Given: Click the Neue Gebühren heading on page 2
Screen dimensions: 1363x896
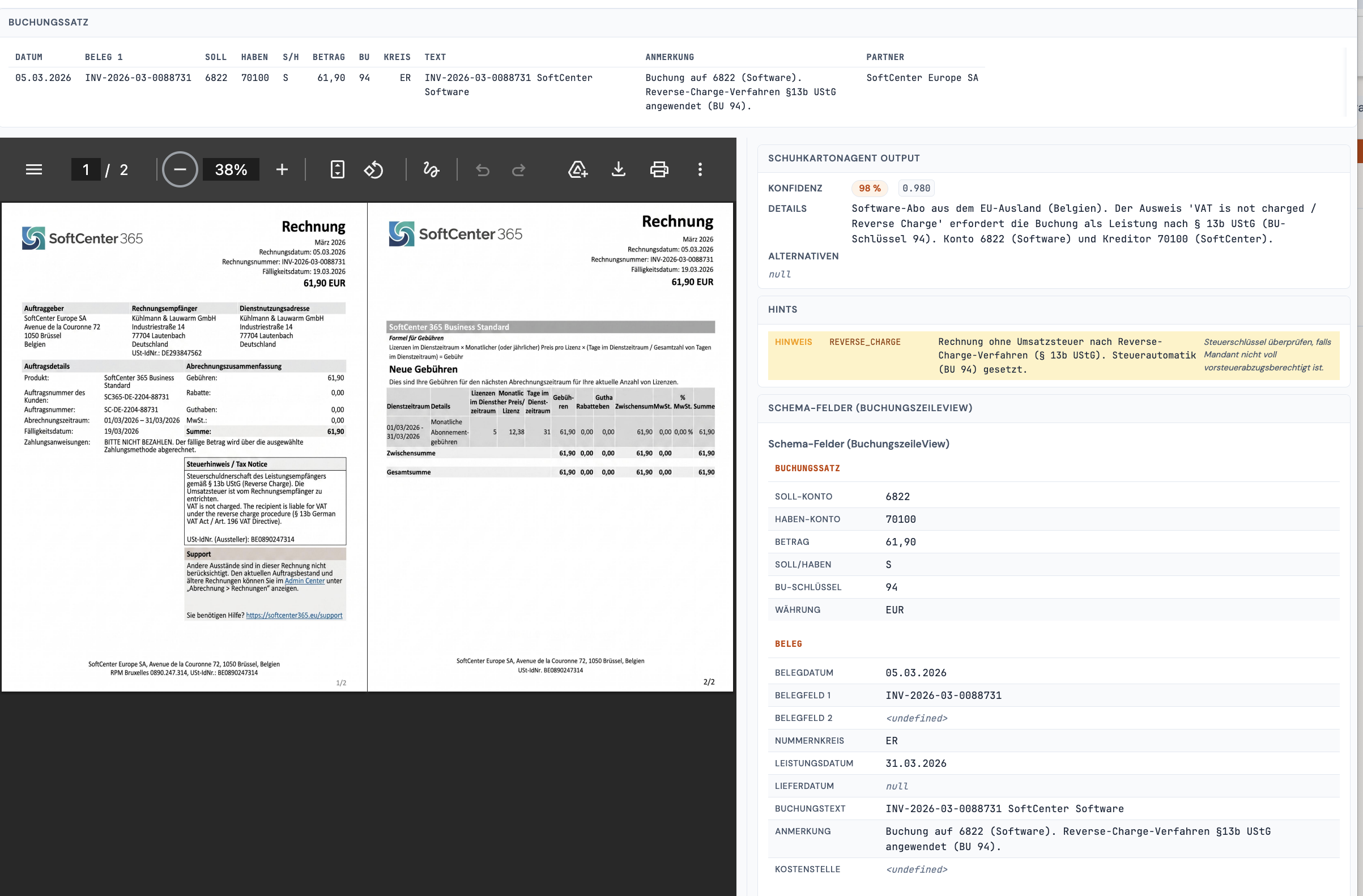Looking at the screenshot, I should pos(423,369).
